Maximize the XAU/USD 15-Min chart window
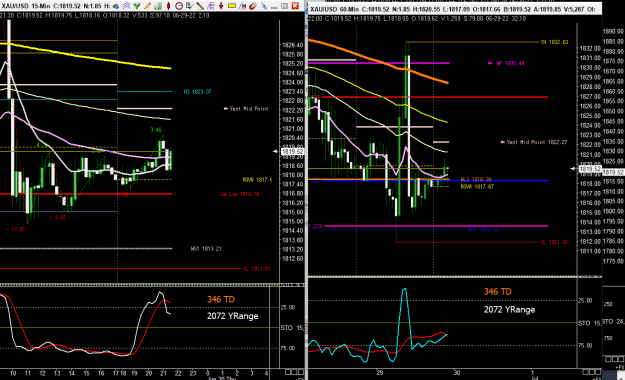This screenshot has height=380, width=625. click(284, 6)
